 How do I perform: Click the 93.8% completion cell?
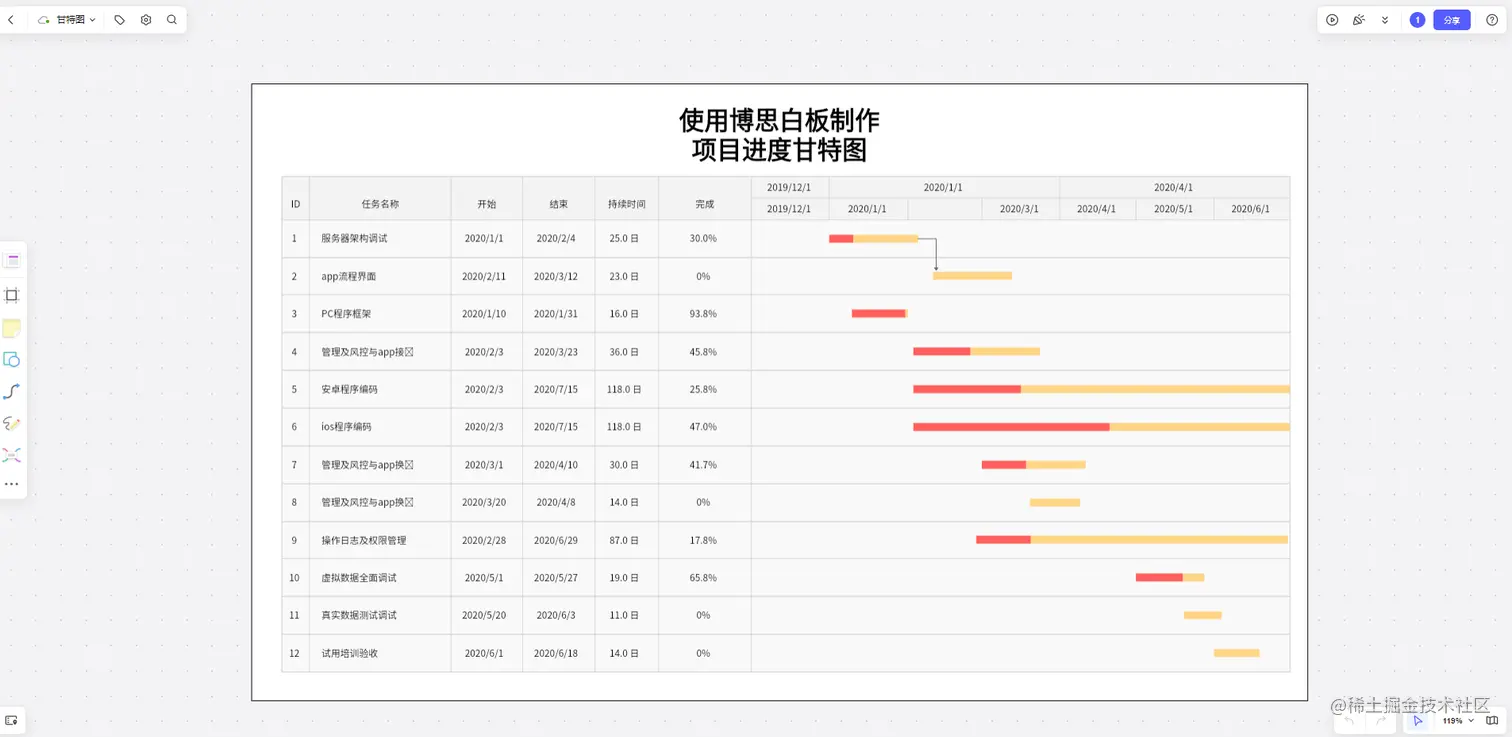click(704, 314)
